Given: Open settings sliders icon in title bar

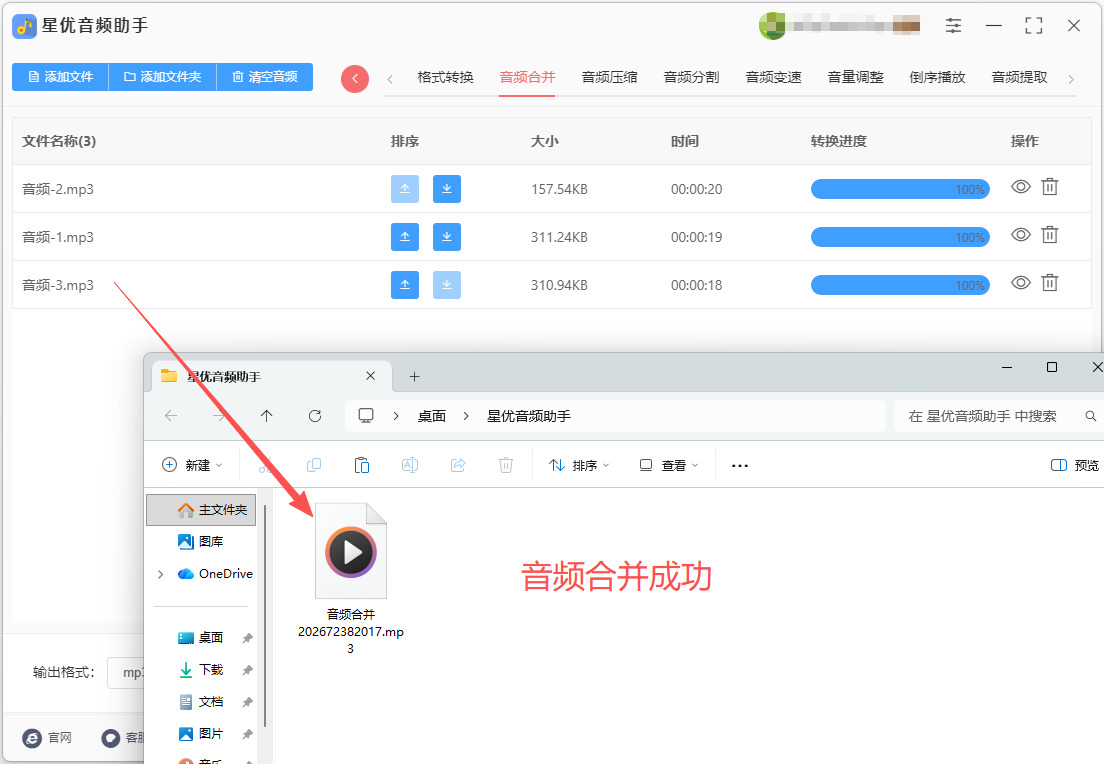Looking at the screenshot, I should [x=953, y=26].
